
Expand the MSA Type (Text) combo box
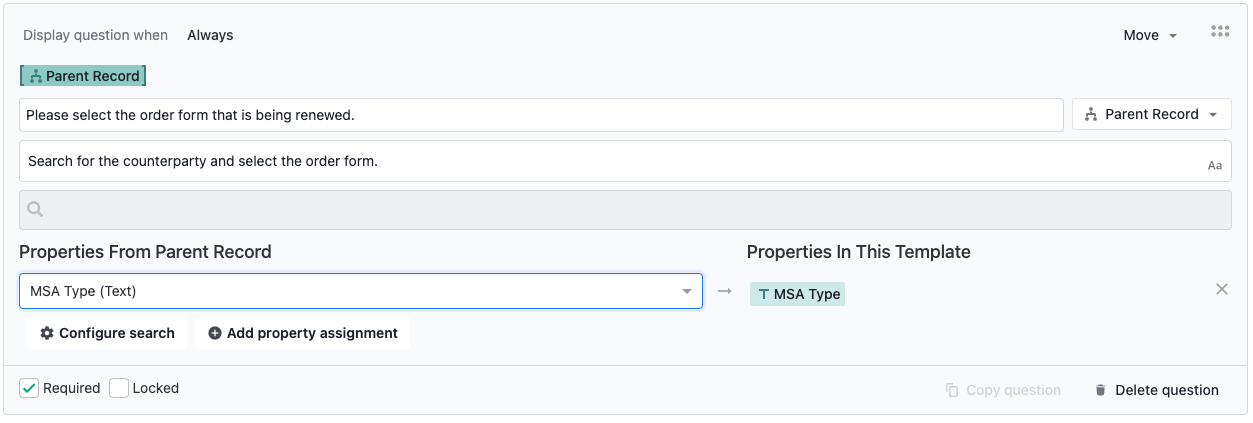pos(361,291)
